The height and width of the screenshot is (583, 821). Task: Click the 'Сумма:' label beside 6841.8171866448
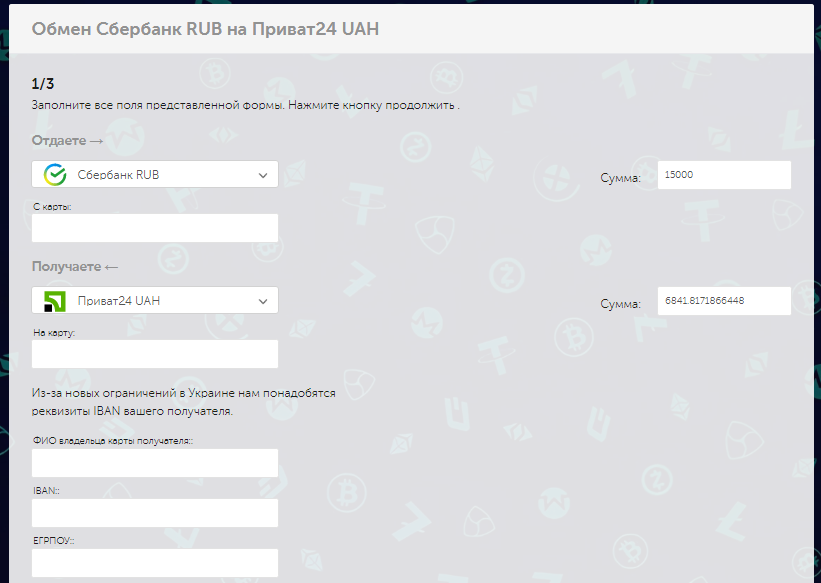pyautogui.click(x=620, y=304)
